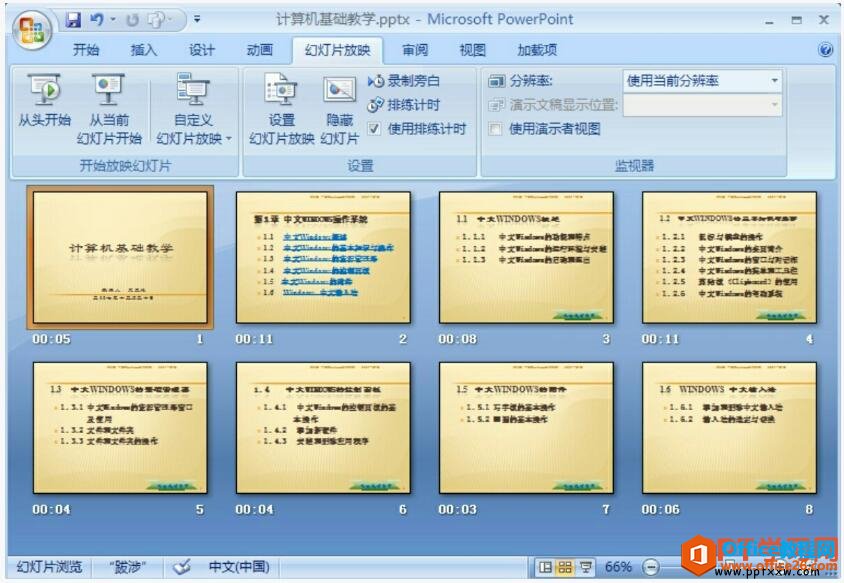The width and height of the screenshot is (844, 583).
Task: Start slideshow from beginning (从头开始)
Action: (x=45, y=101)
